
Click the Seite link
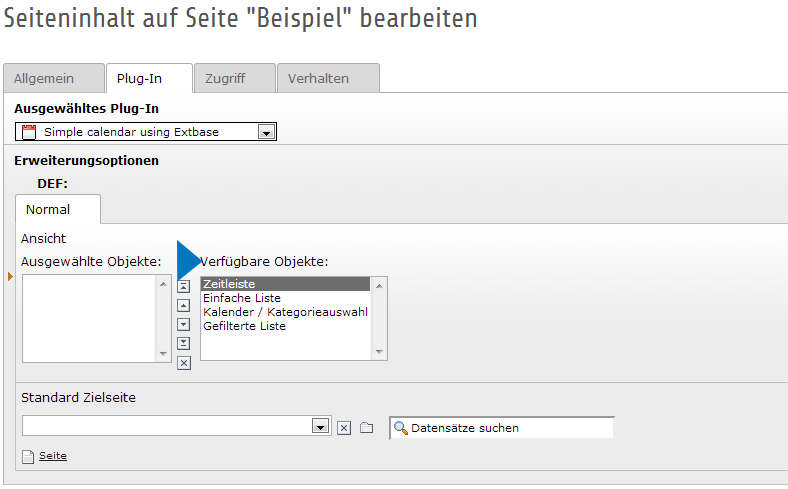[53, 456]
